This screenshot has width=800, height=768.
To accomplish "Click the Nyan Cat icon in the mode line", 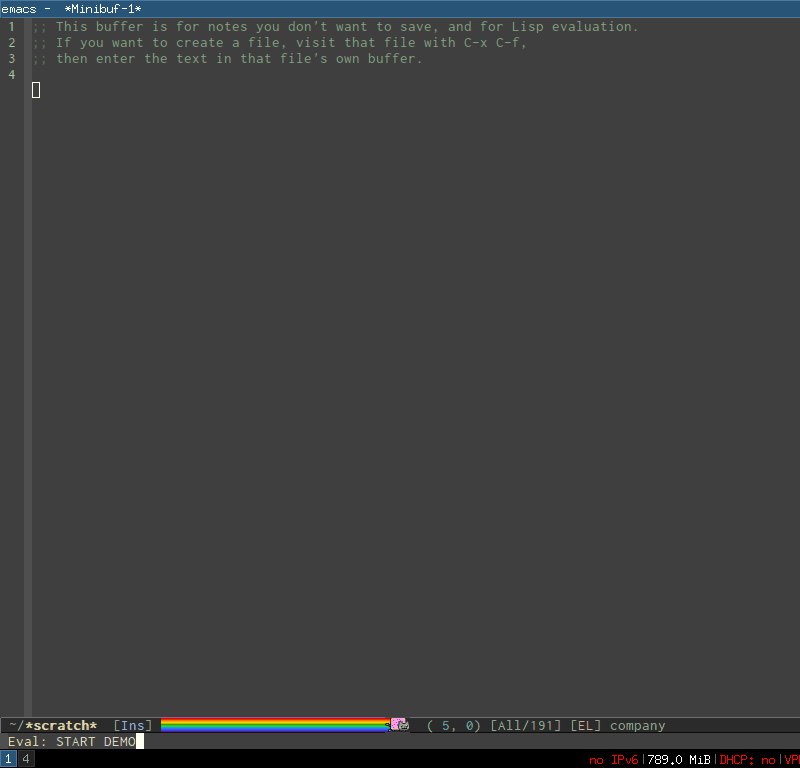I will (x=399, y=724).
